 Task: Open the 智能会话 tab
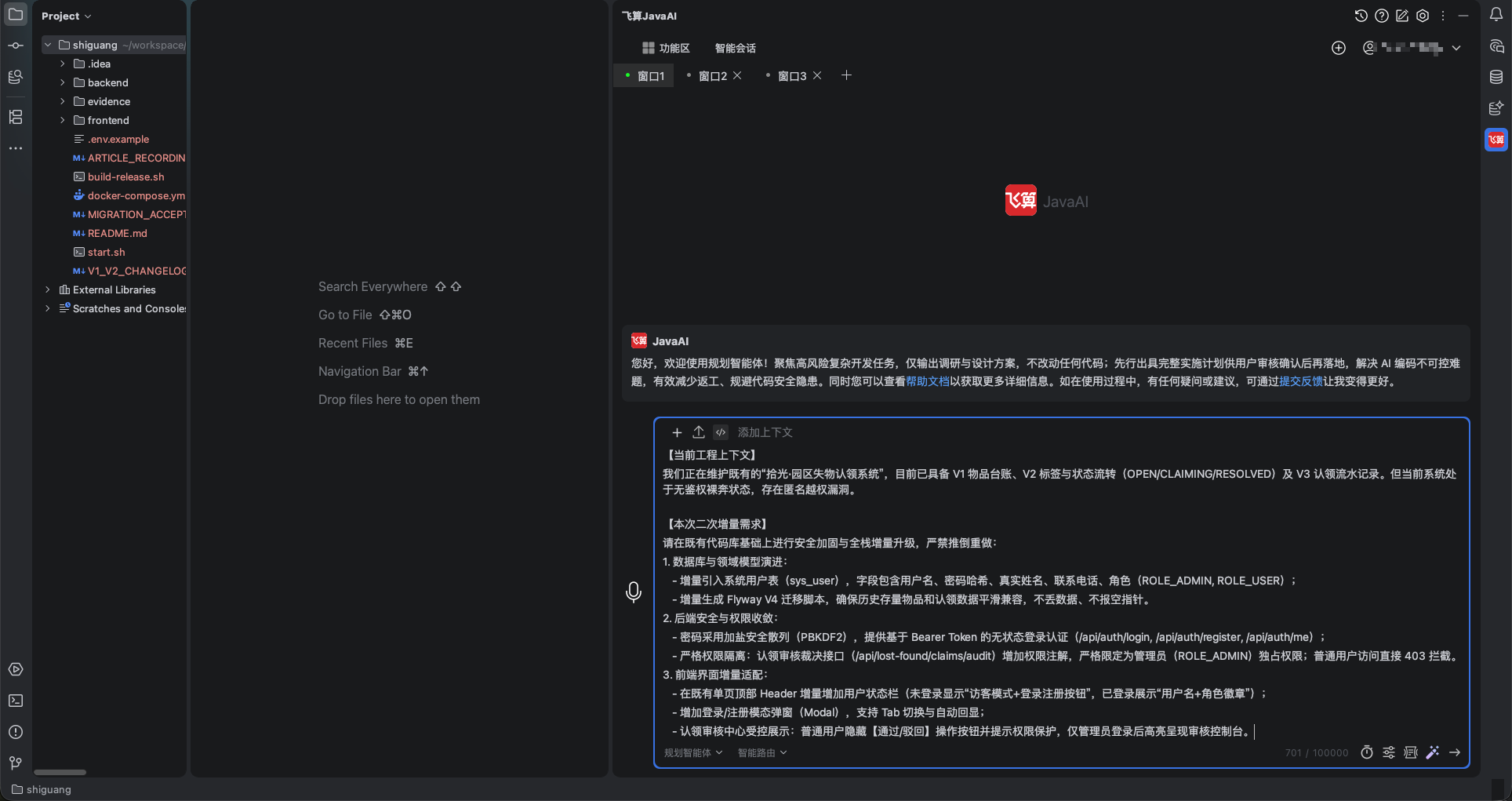[x=736, y=48]
